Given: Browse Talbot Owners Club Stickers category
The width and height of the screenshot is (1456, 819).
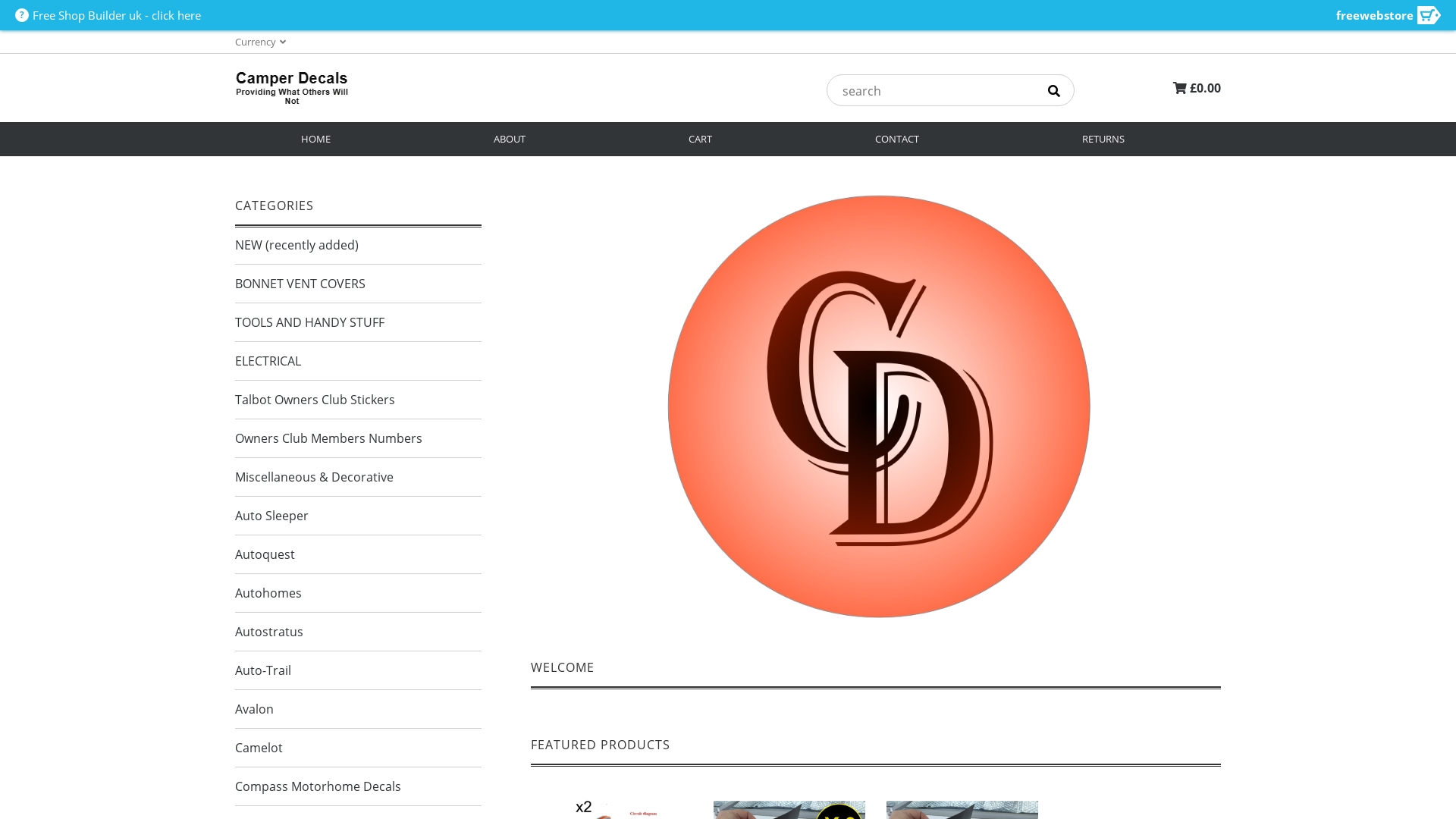Looking at the screenshot, I should pyautogui.click(x=315, y=400).
